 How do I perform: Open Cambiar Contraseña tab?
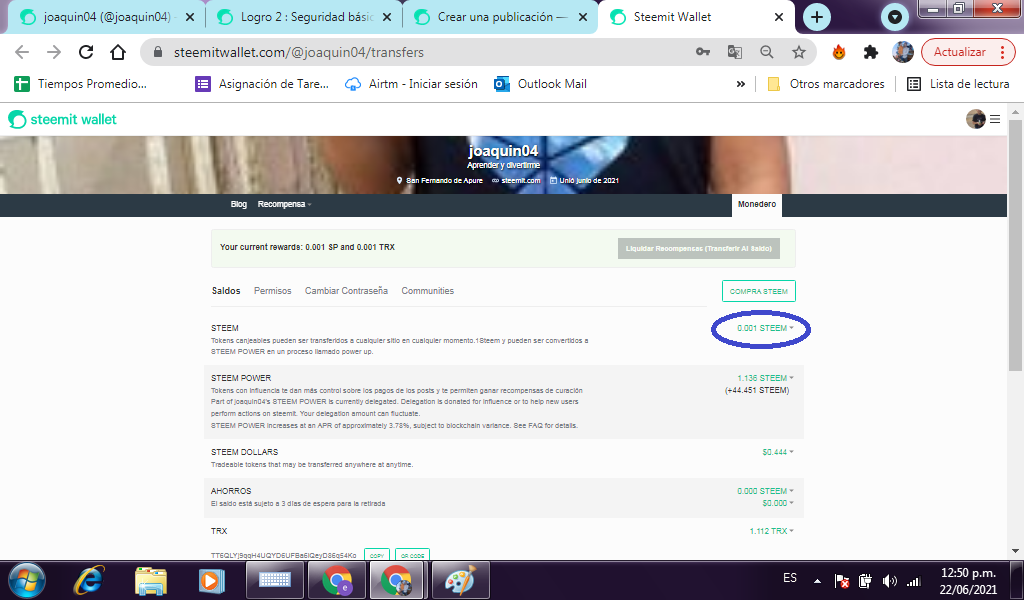346,291
